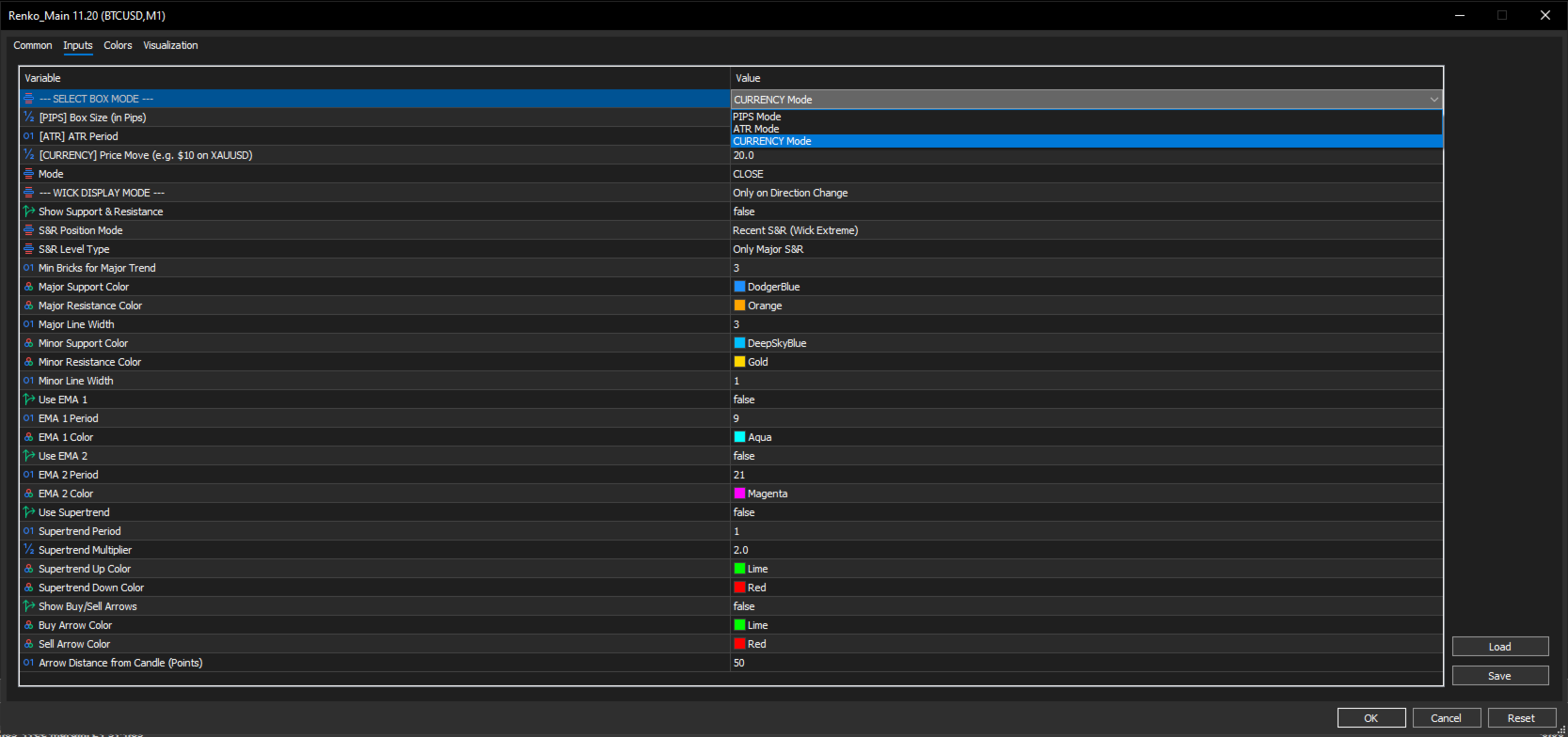Click the Magenta swatch for EMA 2 Color
The height and width of the screenshot is (737, 1568).
click(x=739, y=494)
